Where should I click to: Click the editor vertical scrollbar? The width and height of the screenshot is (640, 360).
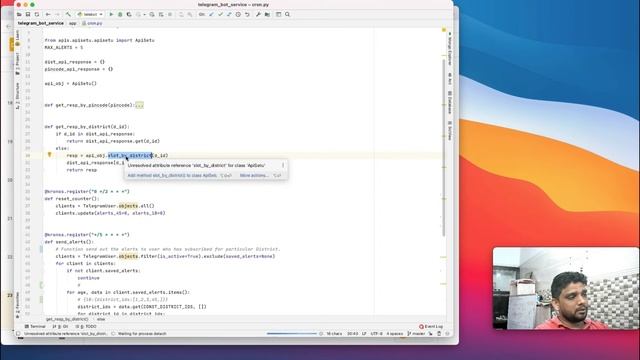[444, 147]
